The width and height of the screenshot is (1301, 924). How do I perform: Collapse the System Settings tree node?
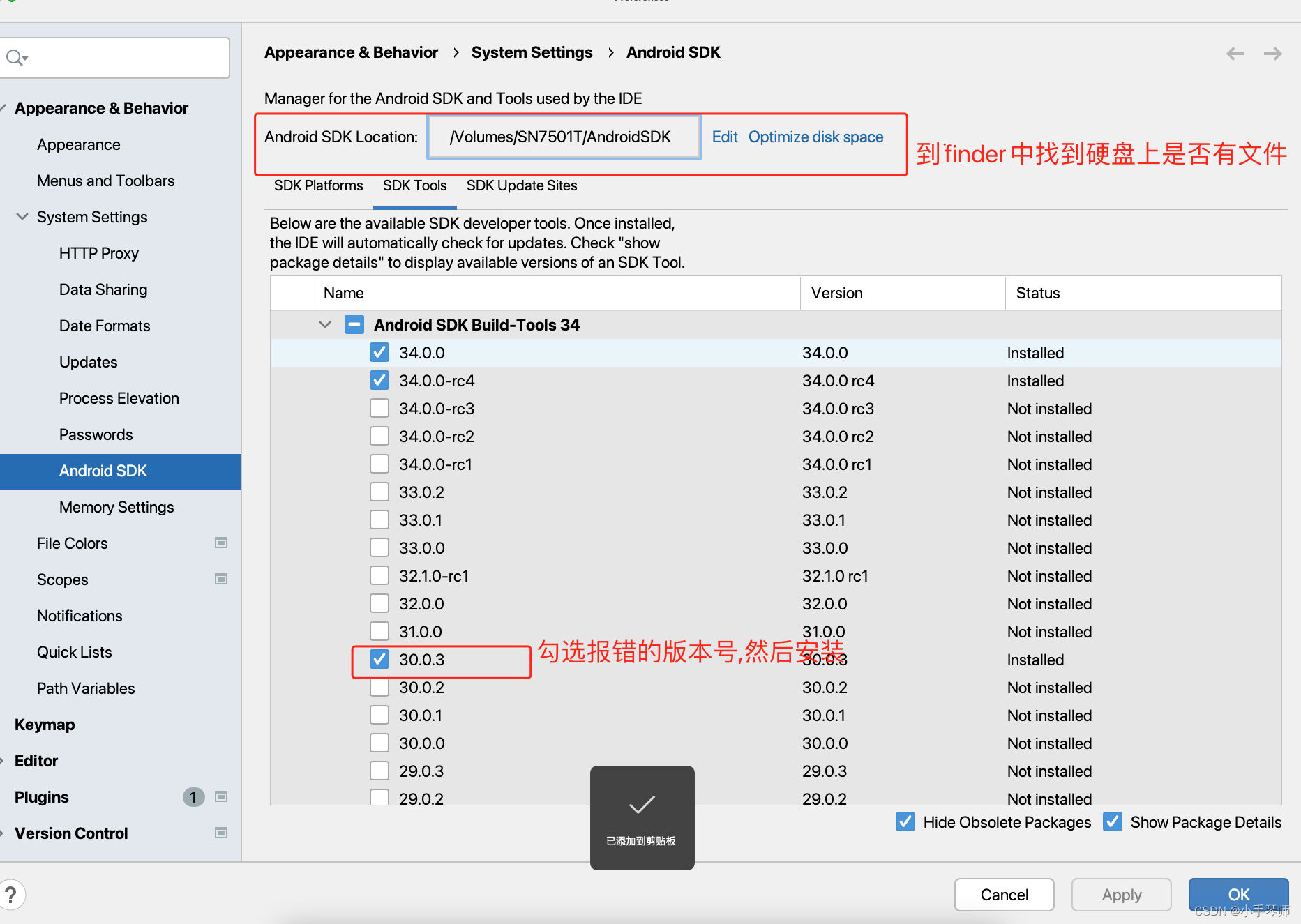(22, 217)
